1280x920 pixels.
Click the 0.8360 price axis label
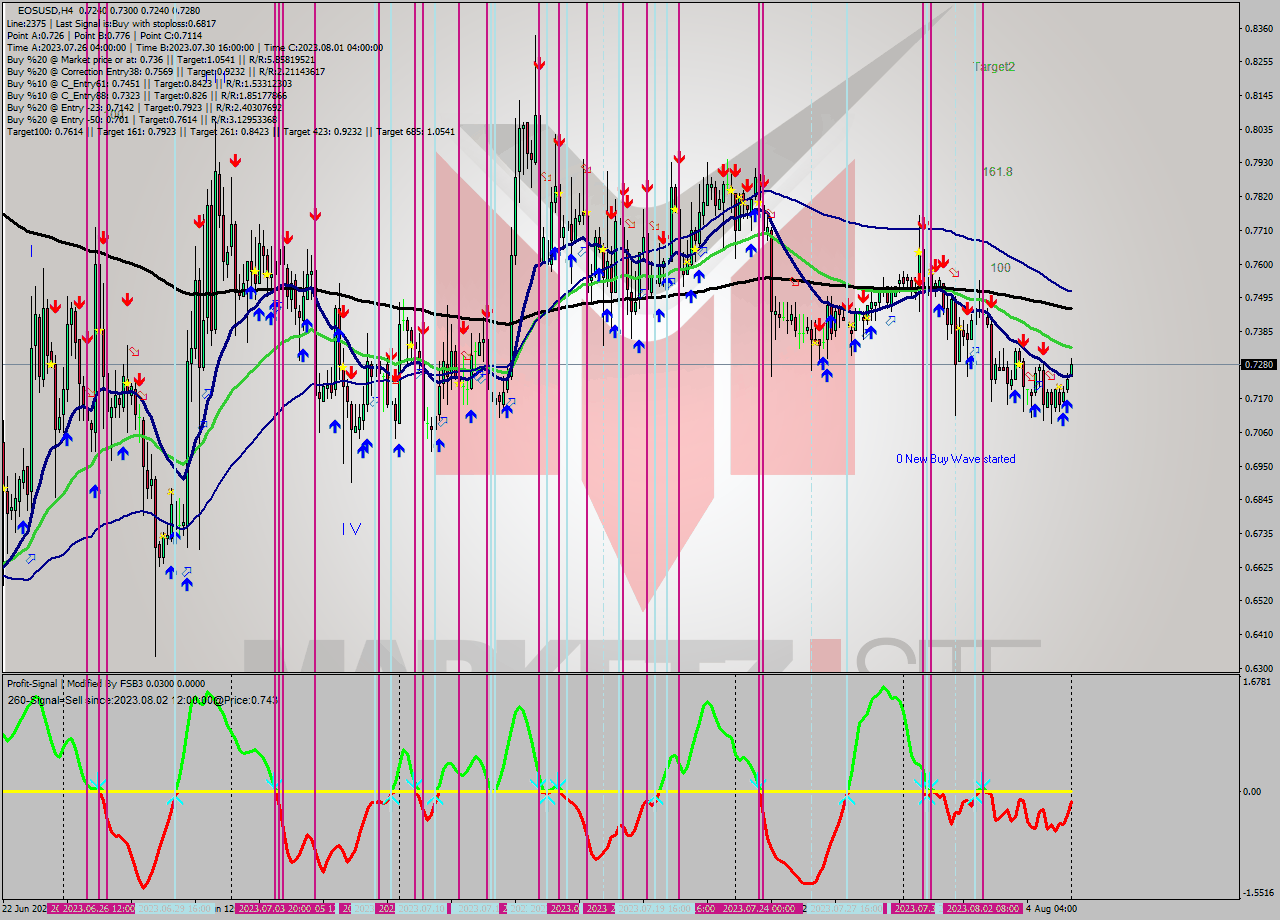pos(1257,28)
